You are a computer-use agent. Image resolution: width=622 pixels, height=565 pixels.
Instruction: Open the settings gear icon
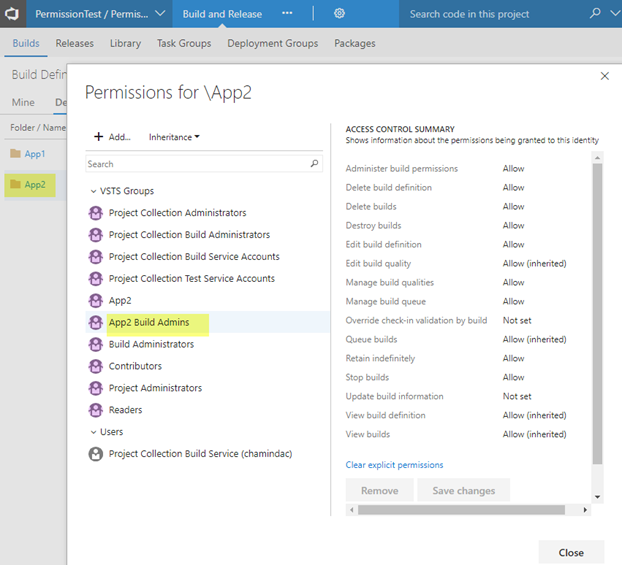[x=339, y=14]
